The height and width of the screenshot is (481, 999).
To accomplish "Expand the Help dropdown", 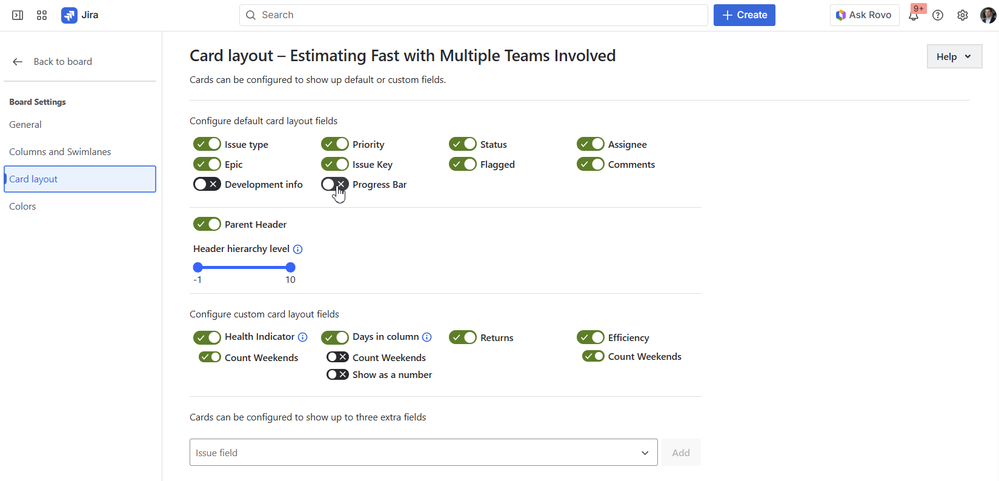I will pyautogui.click(x=954, y=57).
